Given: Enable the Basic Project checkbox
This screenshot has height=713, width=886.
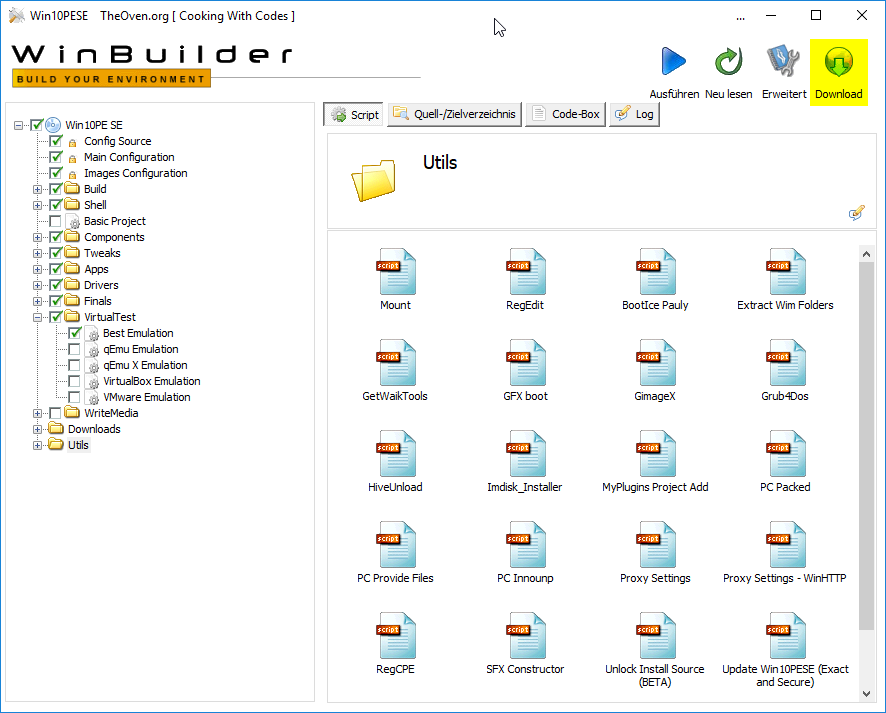Looking at the screenshot, I should pos(56,221).
